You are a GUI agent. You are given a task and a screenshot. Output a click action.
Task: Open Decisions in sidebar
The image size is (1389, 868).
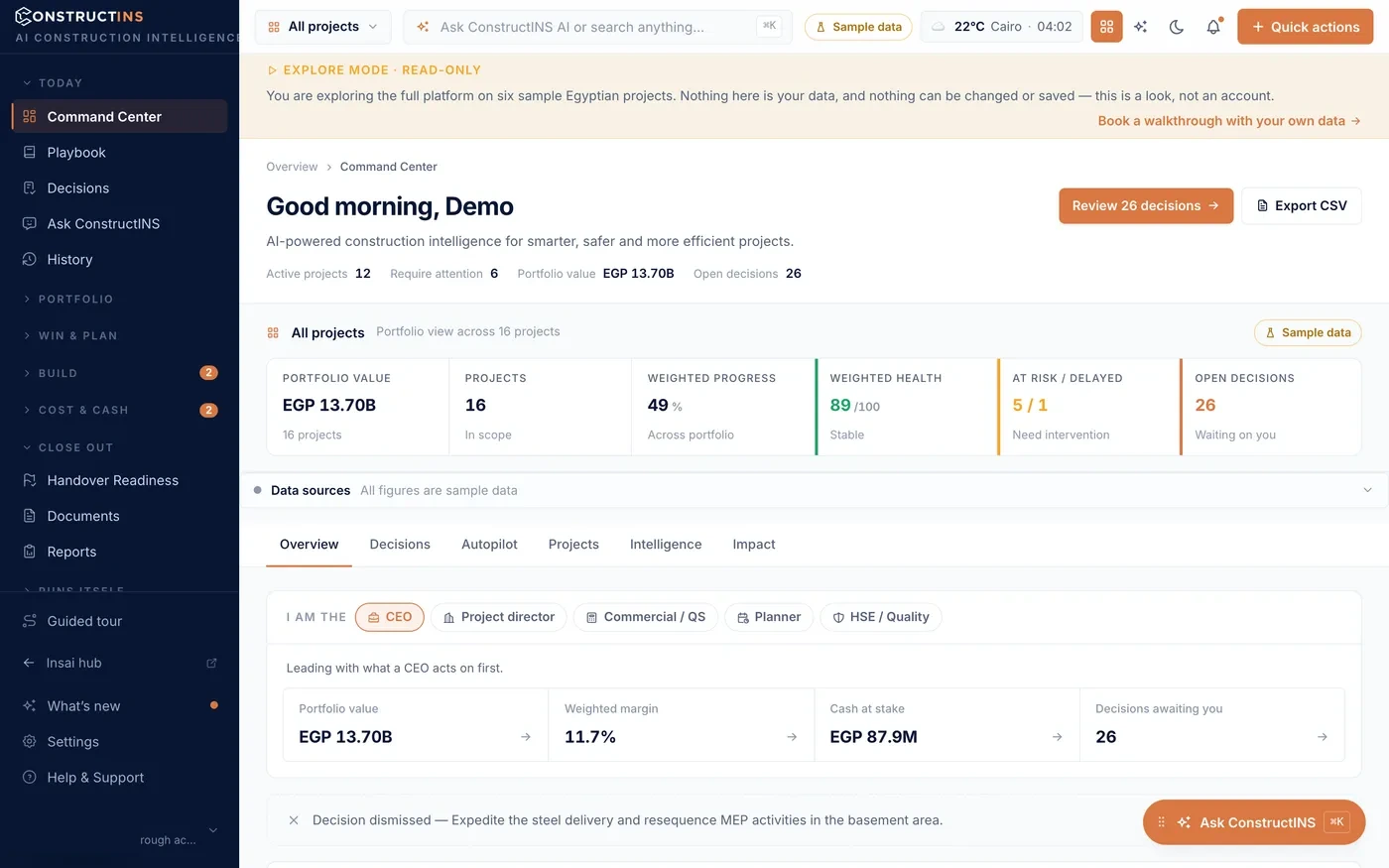tap(119, 187)
